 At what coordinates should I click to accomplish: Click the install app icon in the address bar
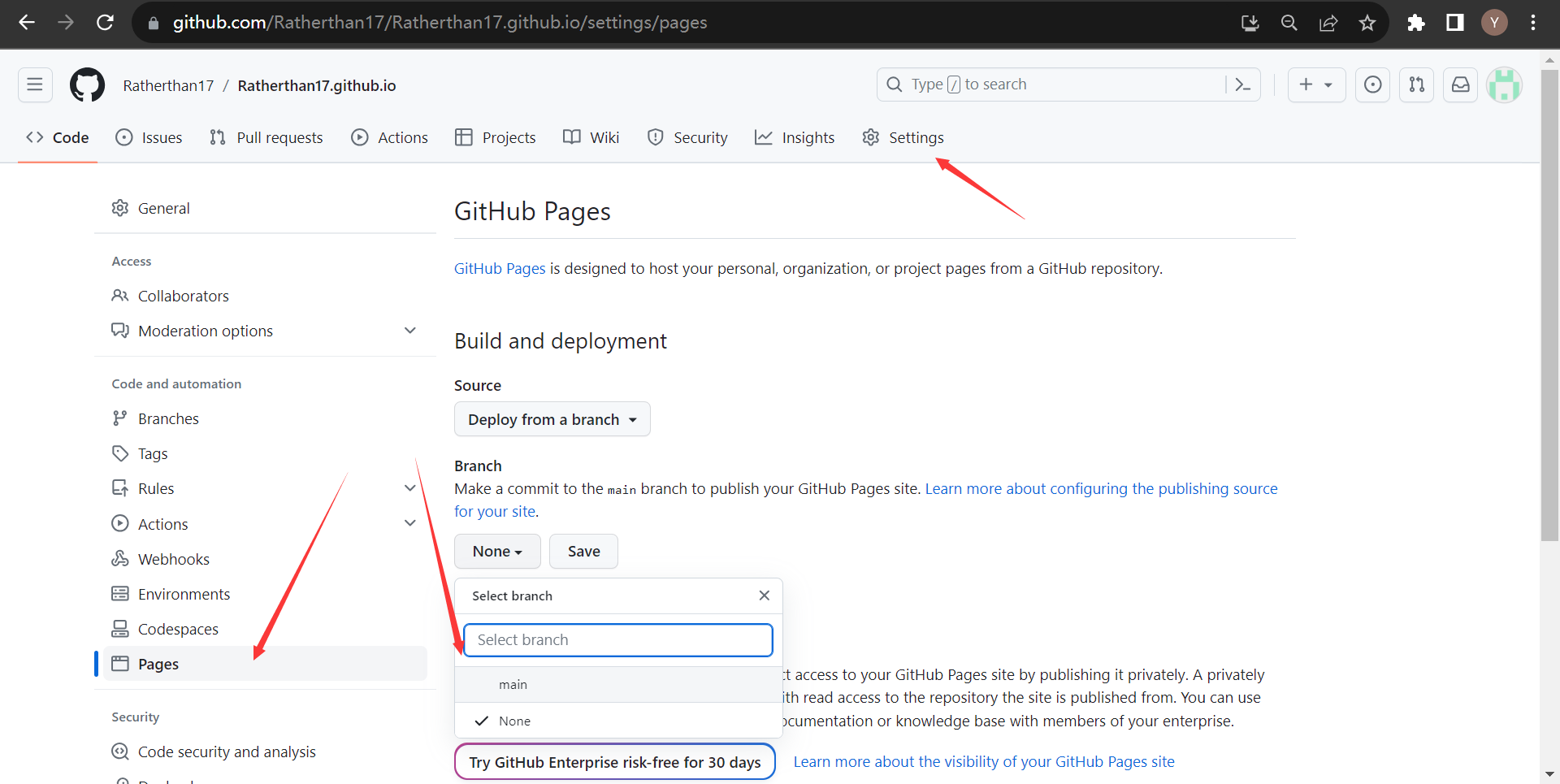tap(1250, 23)
